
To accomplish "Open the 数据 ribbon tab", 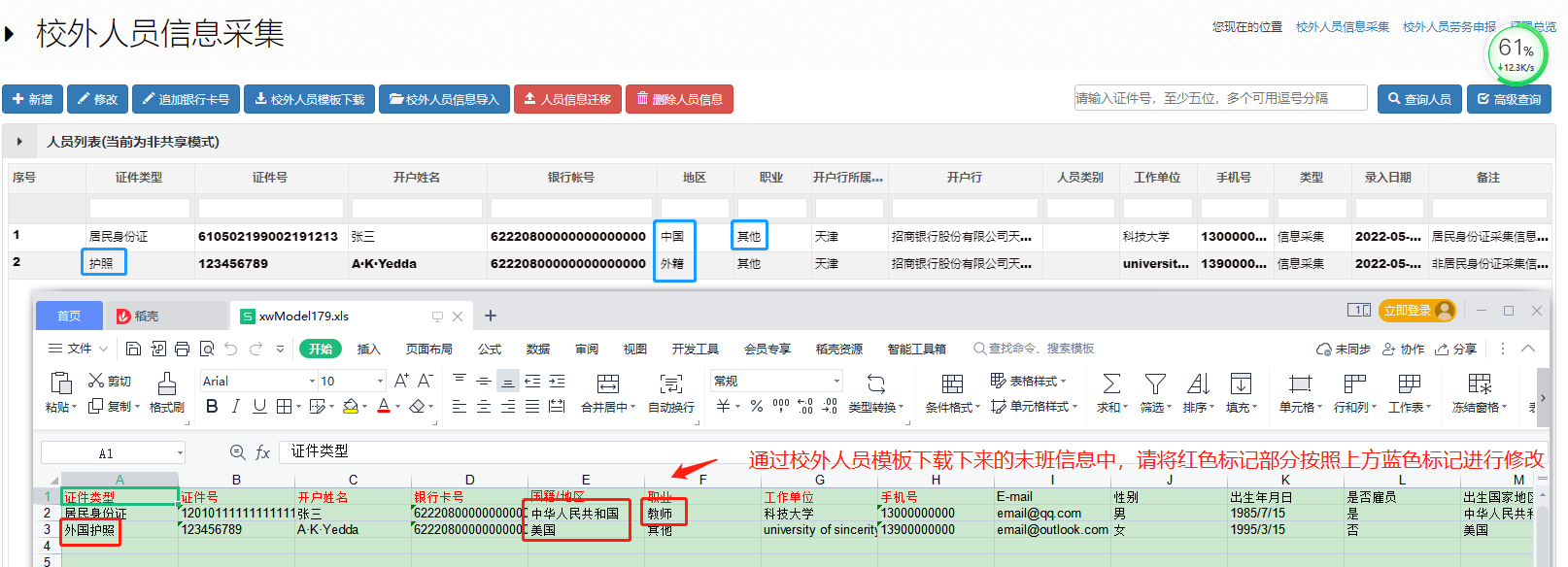I will (x=537, y=350).
